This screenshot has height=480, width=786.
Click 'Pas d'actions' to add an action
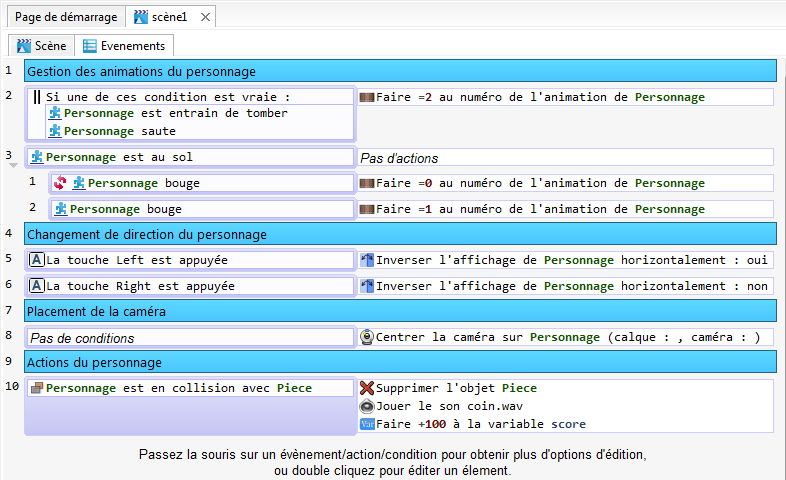point(399,158)
